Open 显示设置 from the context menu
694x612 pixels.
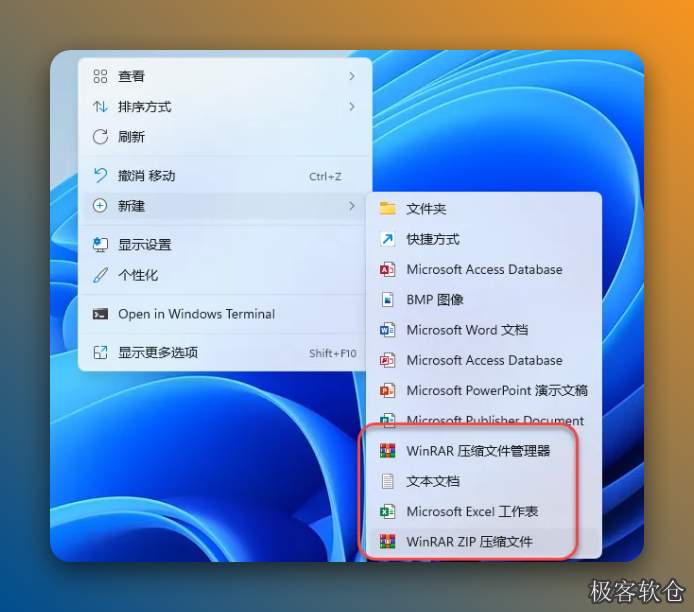(225, 245)
